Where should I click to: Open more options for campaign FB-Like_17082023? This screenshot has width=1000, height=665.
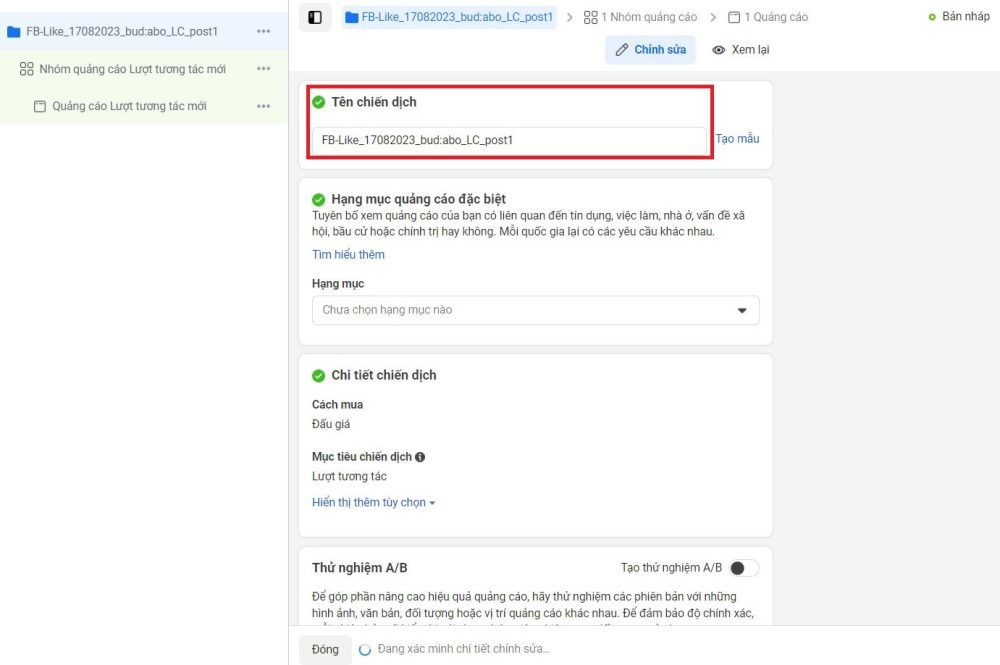tap(263, 31)
